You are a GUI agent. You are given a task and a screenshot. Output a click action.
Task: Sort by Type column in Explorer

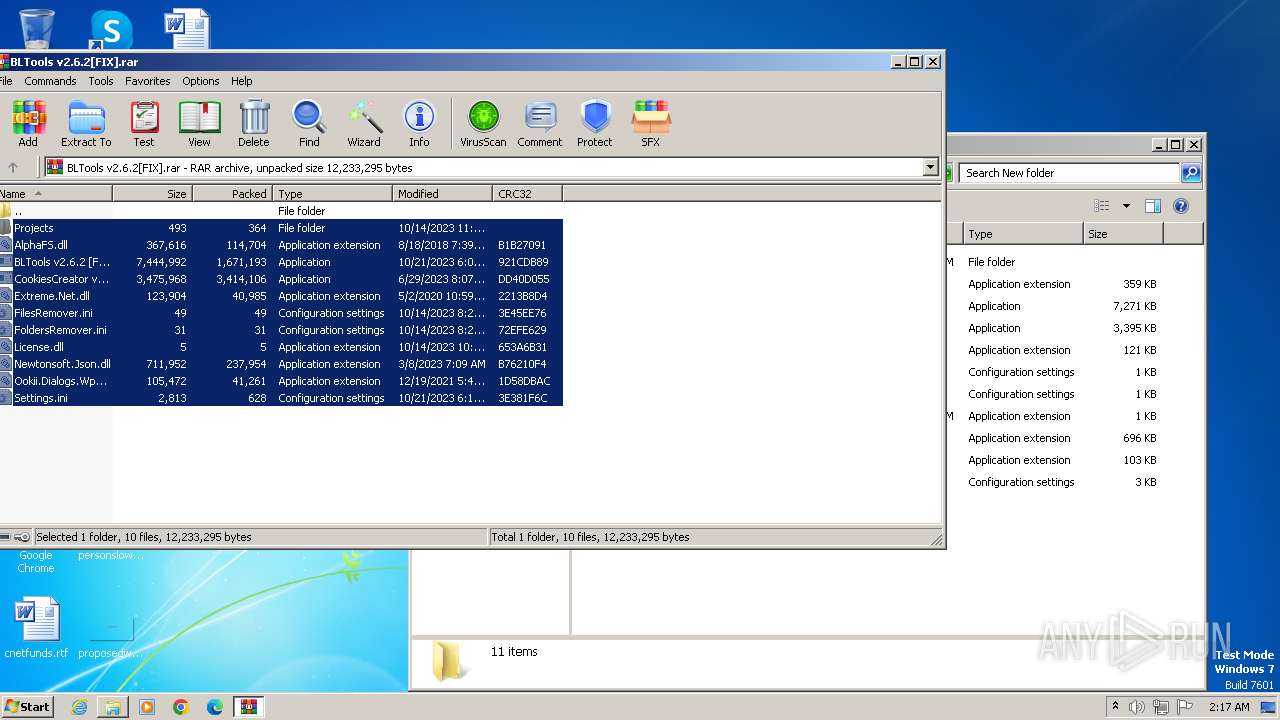(1023, 234)
